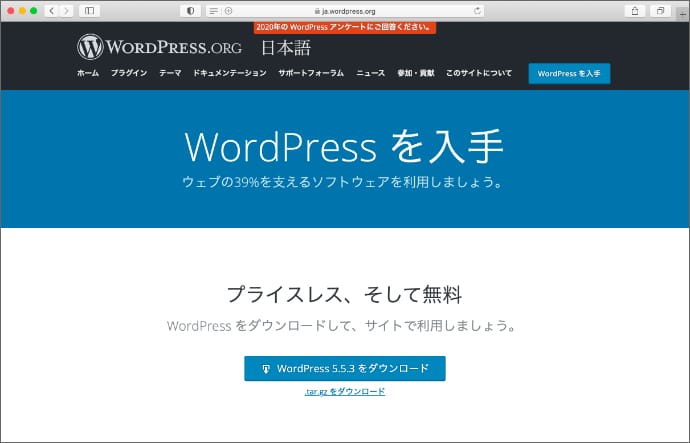
Task: Open Reader view icon in address bar
Action: click(214, 10)
